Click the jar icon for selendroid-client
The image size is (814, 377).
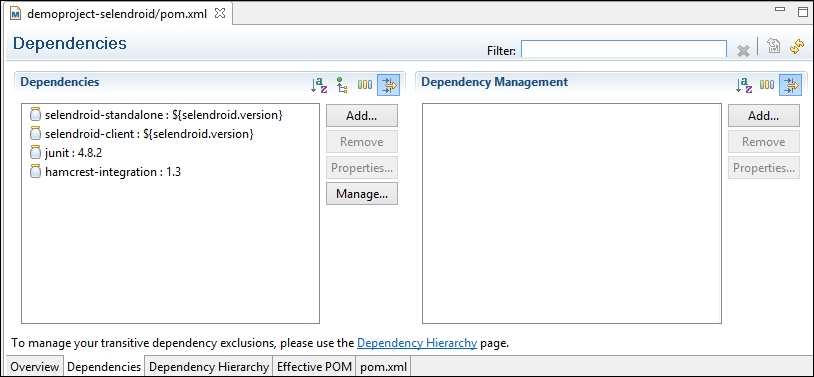35,133
